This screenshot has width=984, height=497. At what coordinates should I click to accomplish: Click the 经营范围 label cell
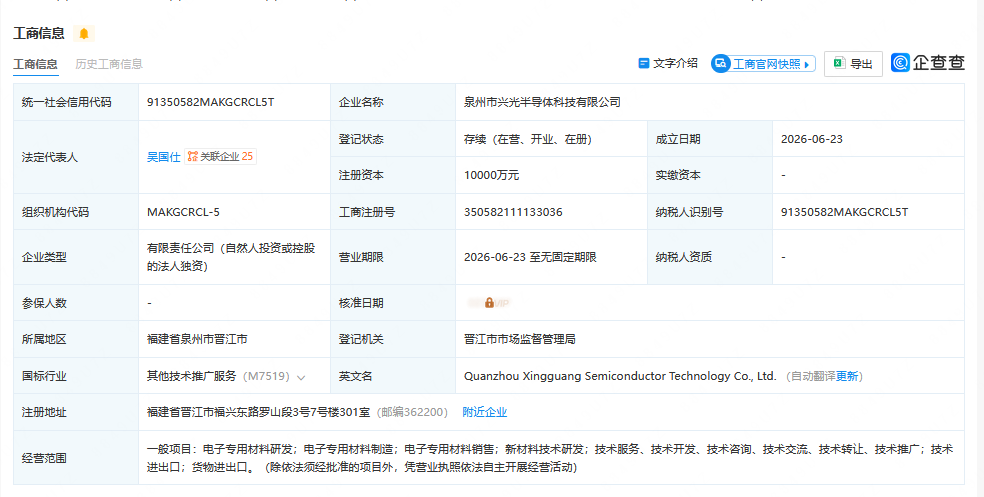(76, 458)
